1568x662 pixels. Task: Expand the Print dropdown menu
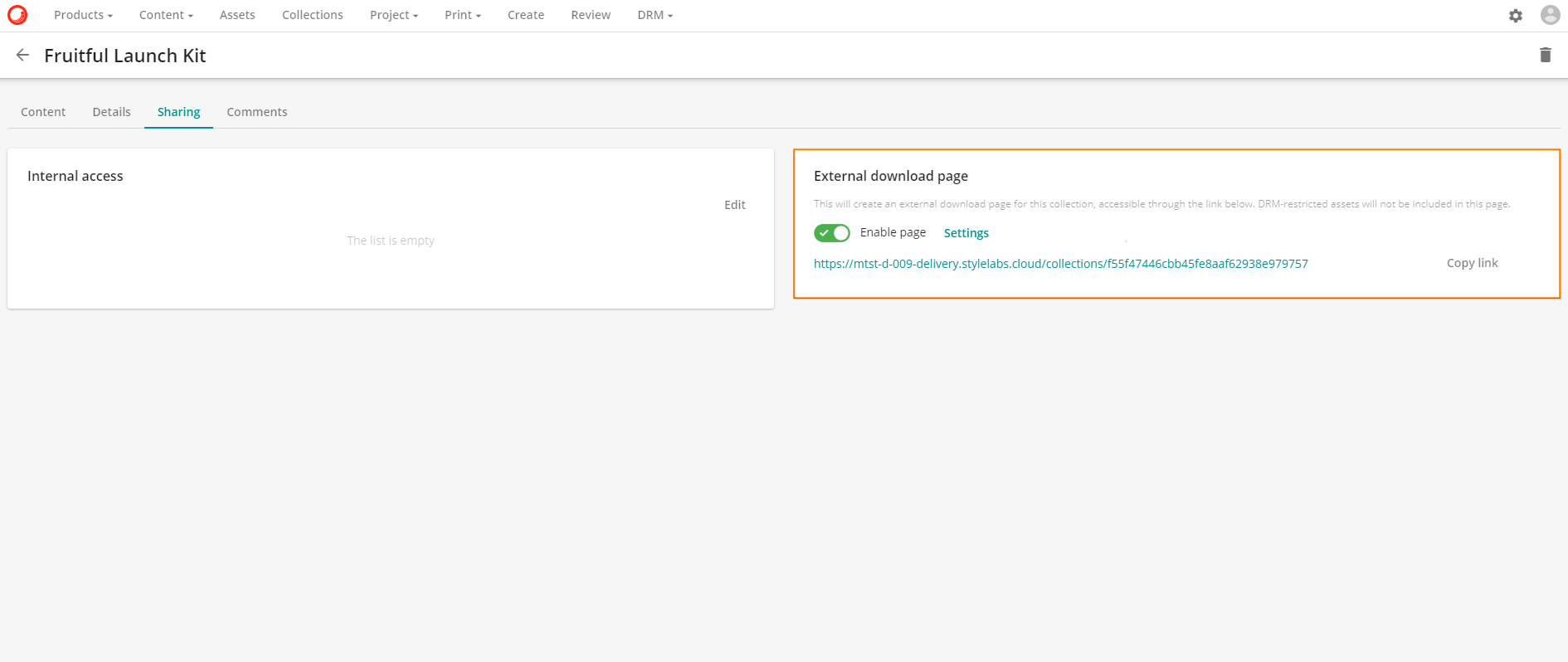click(462, 15)
